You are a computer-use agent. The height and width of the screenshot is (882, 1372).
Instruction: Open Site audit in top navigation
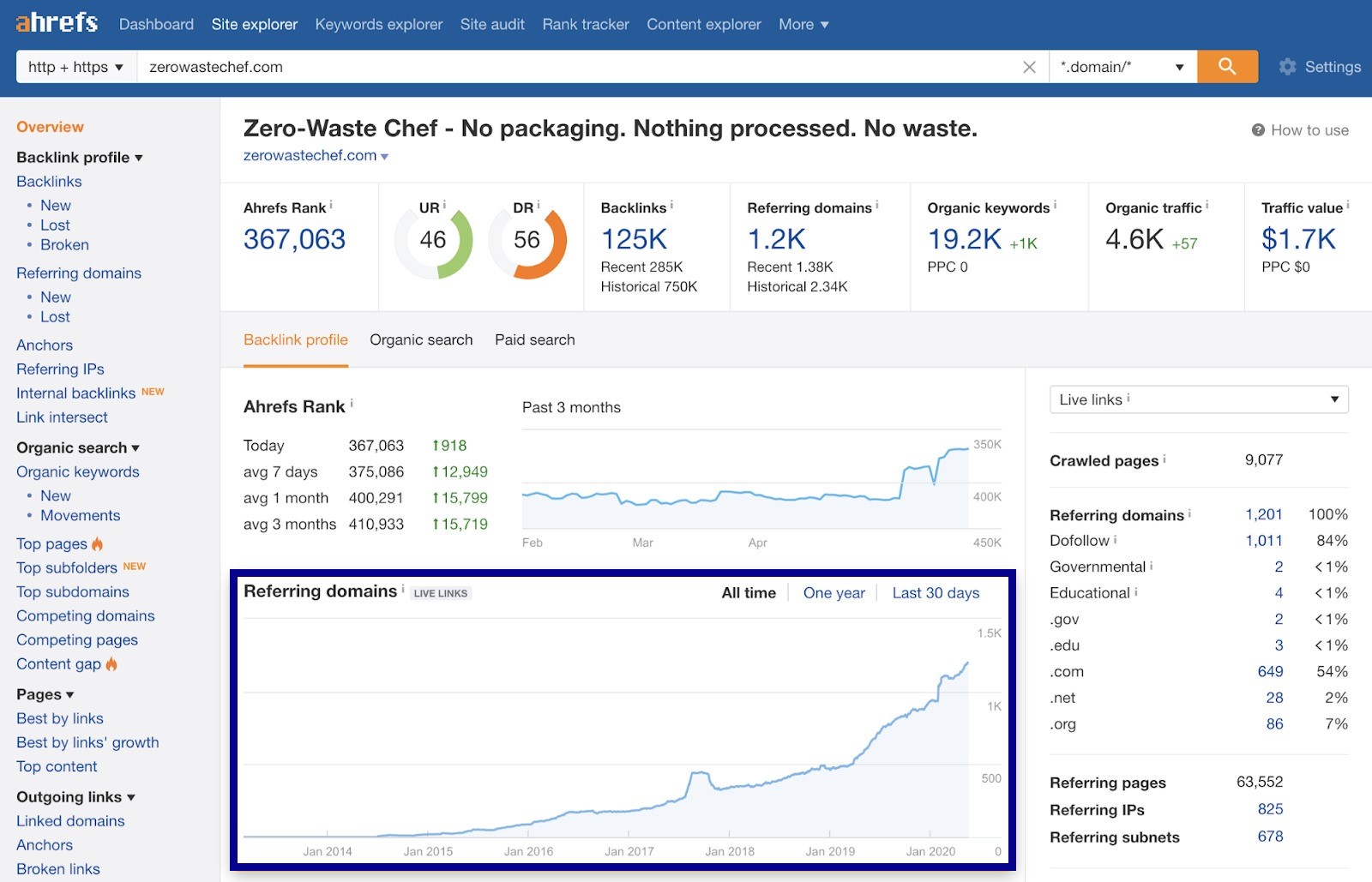click(492, 24)
